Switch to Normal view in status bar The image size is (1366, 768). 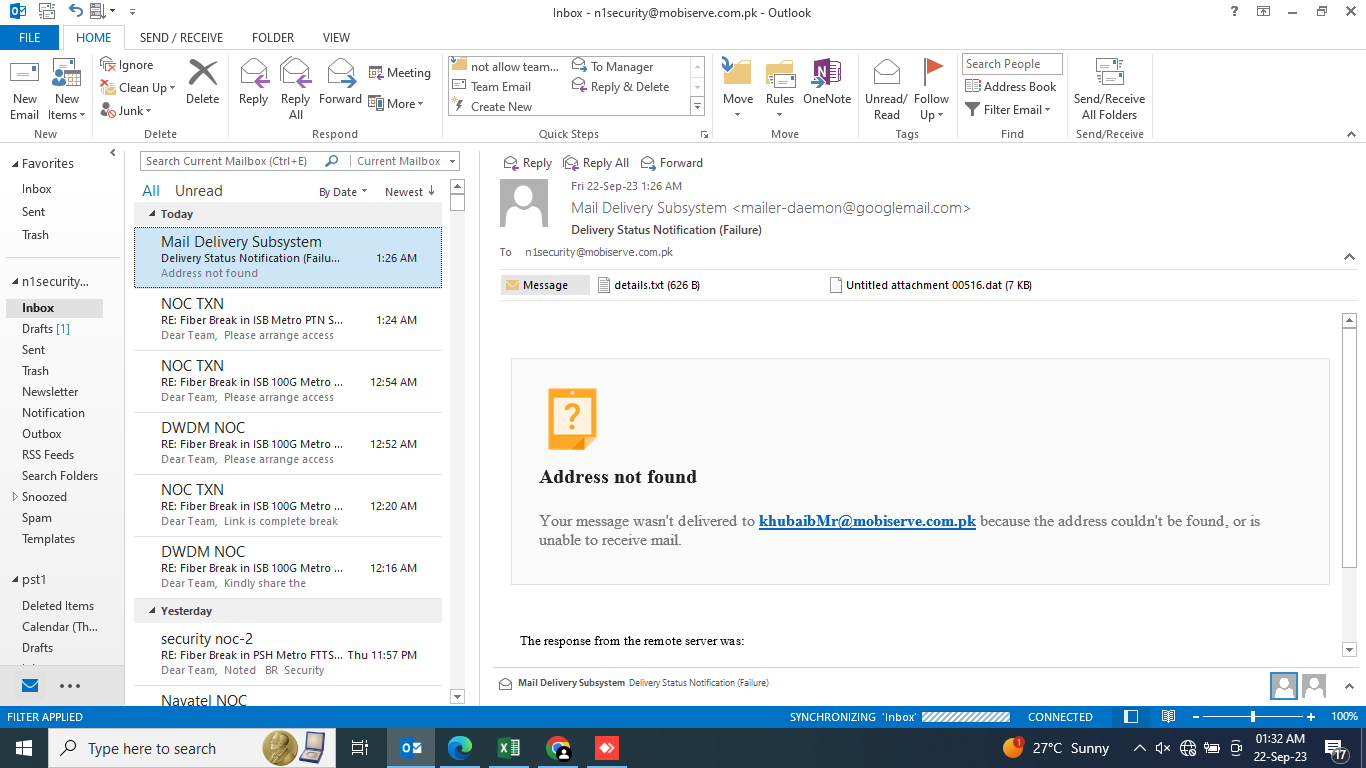tap(1131, 717)
